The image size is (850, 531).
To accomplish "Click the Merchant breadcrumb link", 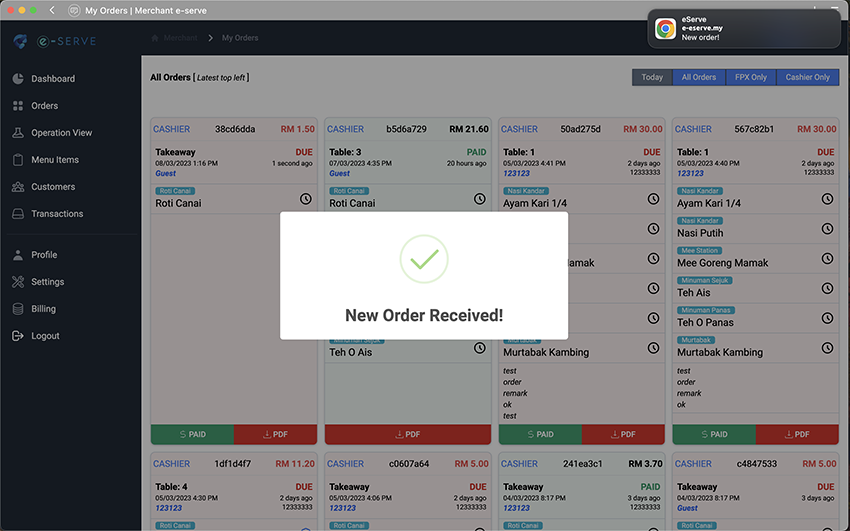I will (181, 38).
